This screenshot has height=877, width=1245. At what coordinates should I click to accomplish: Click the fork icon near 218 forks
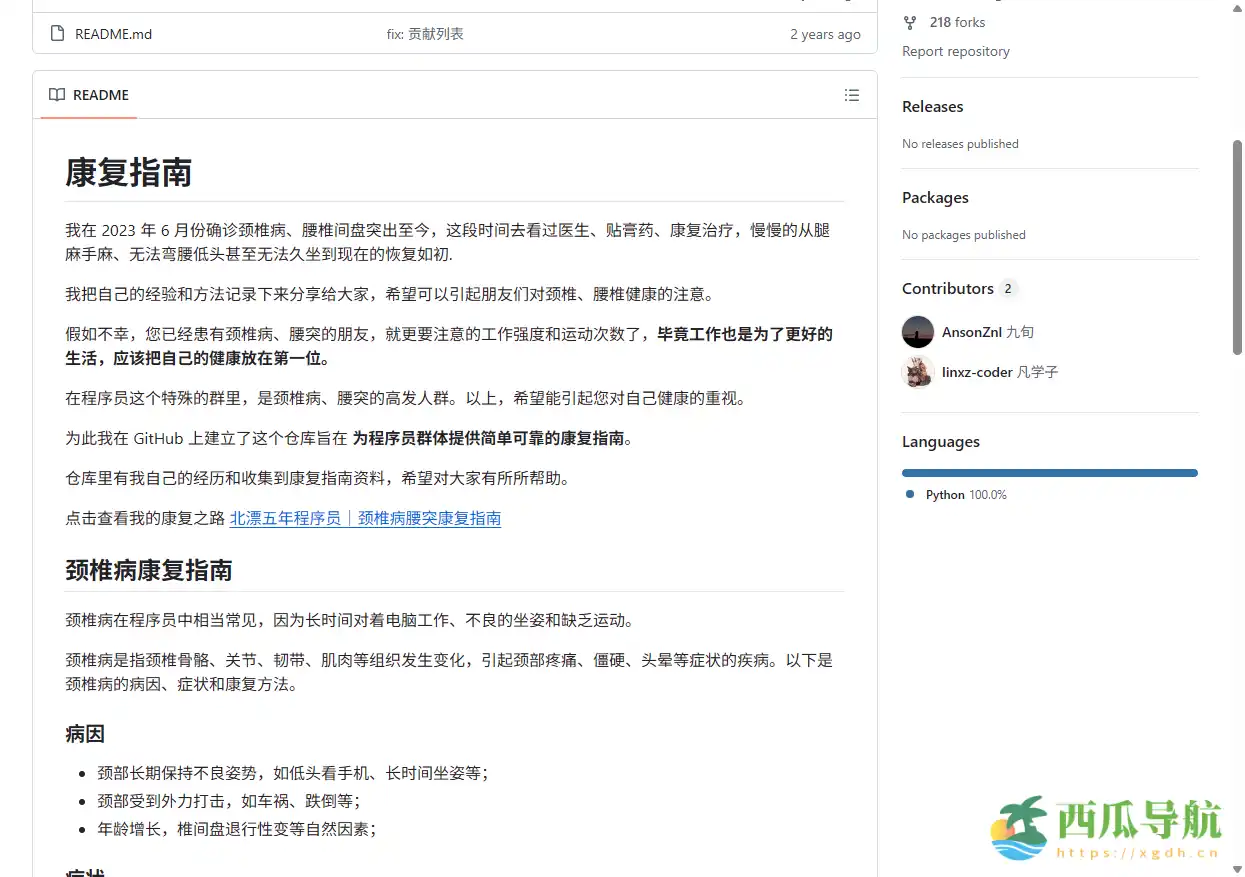click(910, 22)
